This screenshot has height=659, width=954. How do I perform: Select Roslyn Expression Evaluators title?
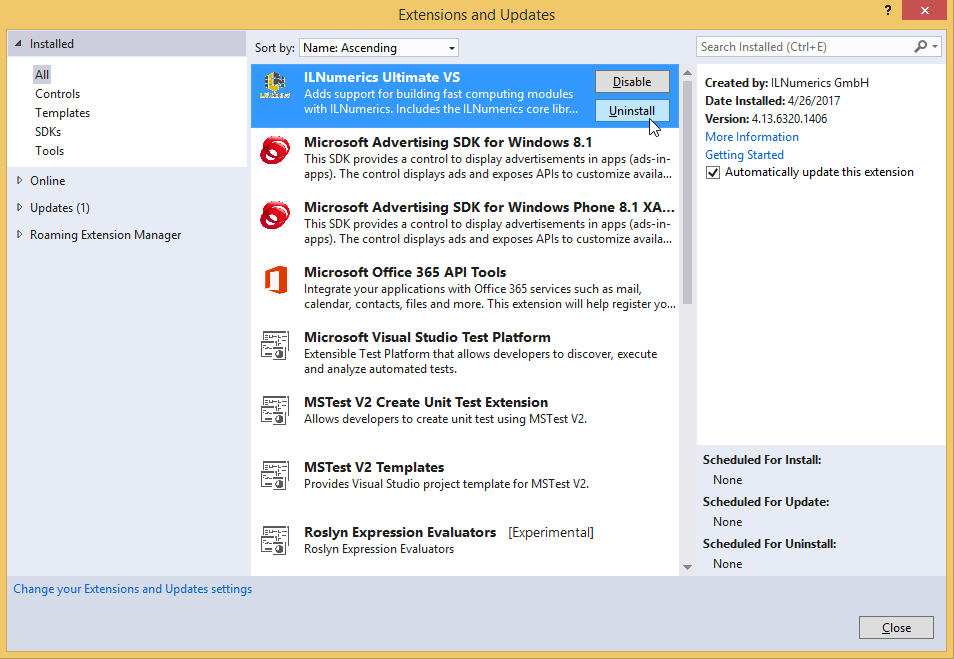click(400, 532)
